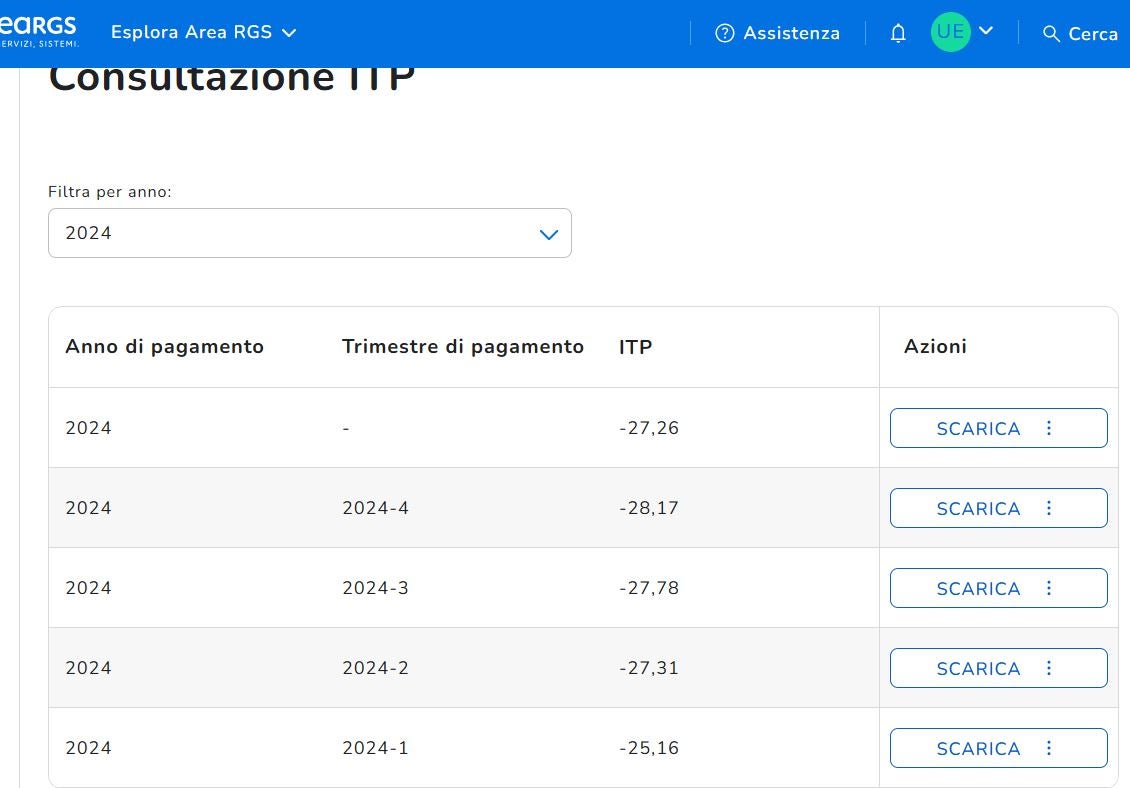Open three-dot menu for 2024-1 row
This screenshot has width=1130, height=788.
click(1049, 748)
